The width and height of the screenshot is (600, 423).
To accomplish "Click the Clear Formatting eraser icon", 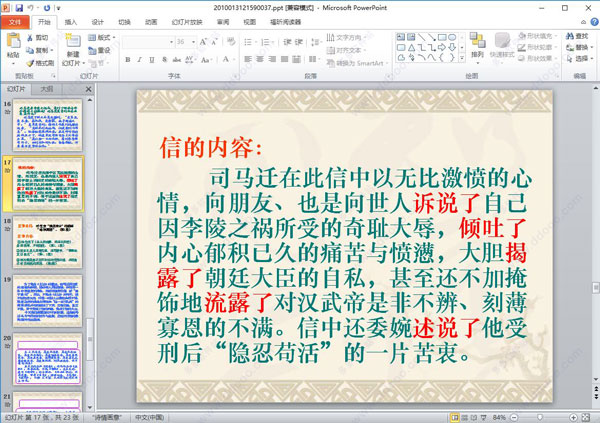I will click(x=231, y=41).
